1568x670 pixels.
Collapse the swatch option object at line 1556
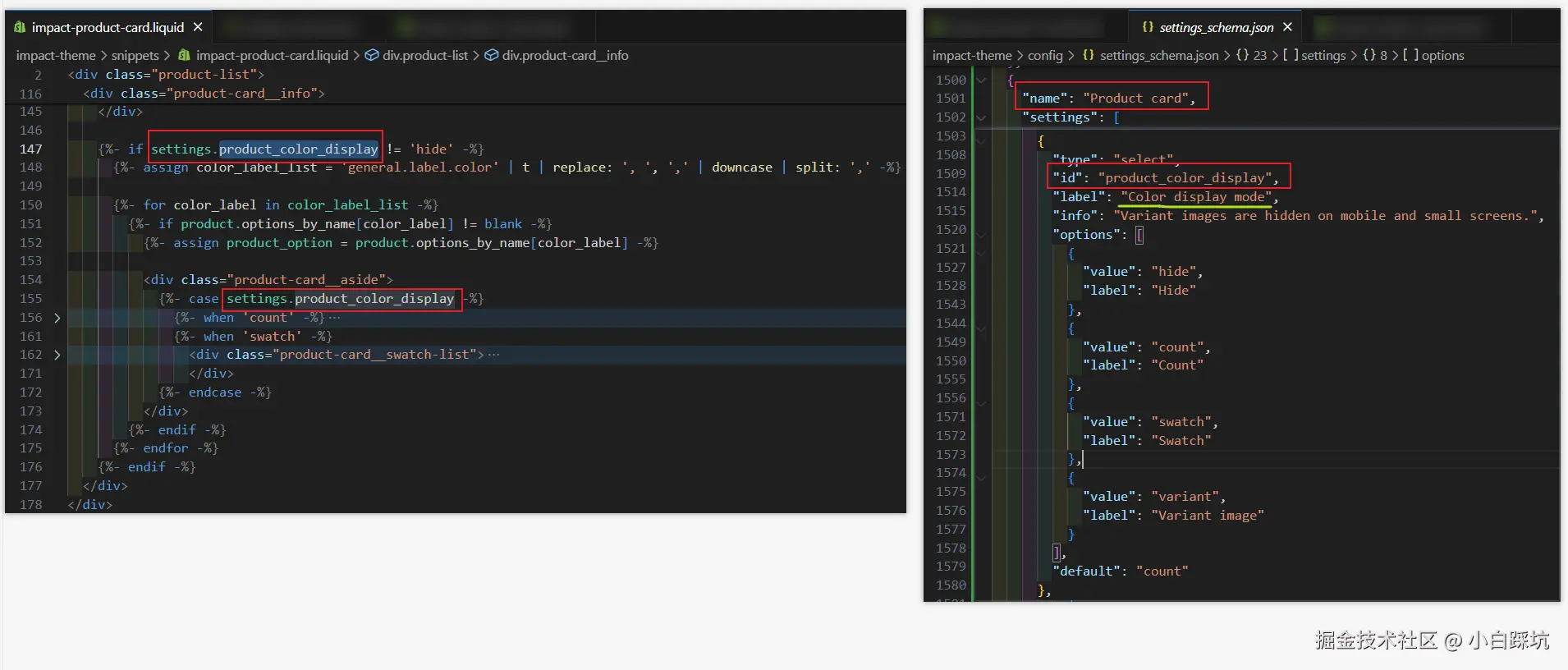980,402
